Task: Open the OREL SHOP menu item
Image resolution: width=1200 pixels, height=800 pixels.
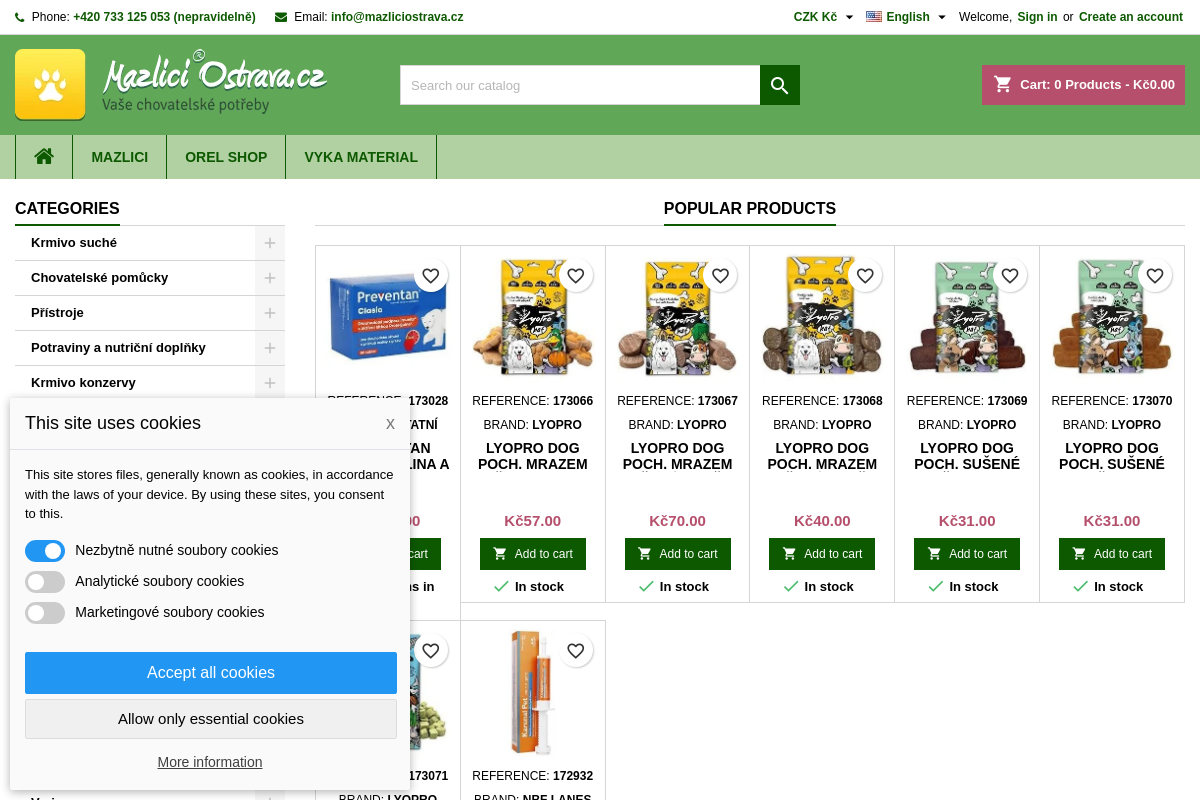Action: pyautogui.click(x=226, y=157)
